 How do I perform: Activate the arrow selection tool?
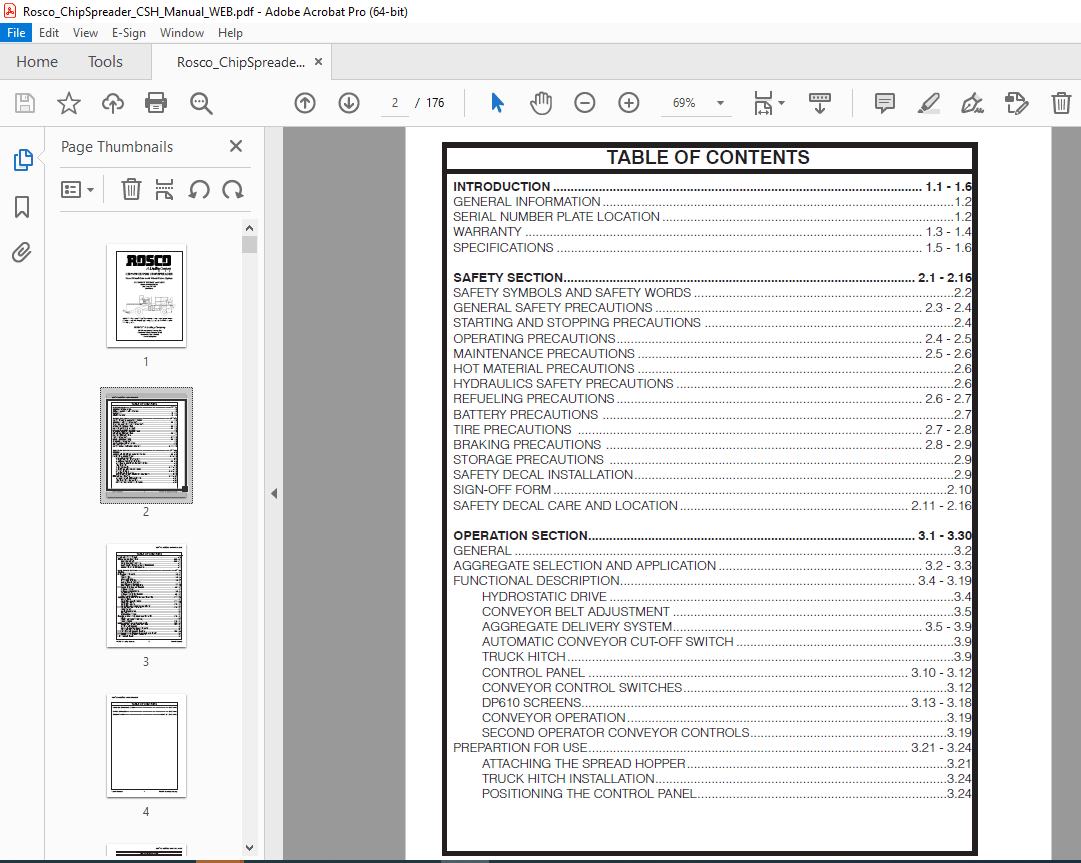(x=496, y=102)
